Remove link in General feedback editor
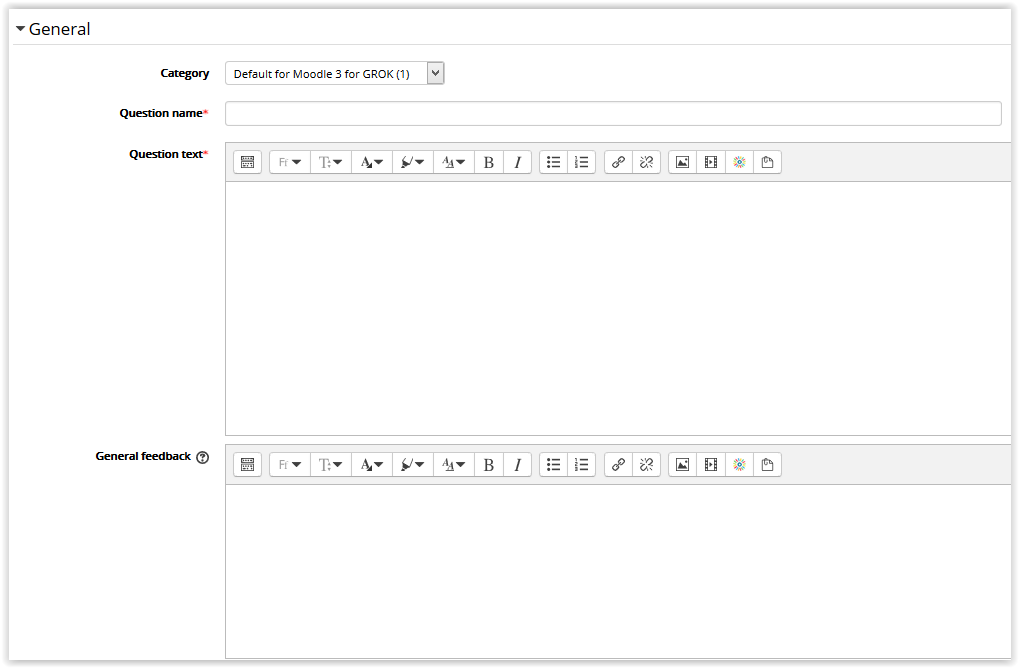The width and height of the screenshot is (1019, 668). click(x=646, y=465)
